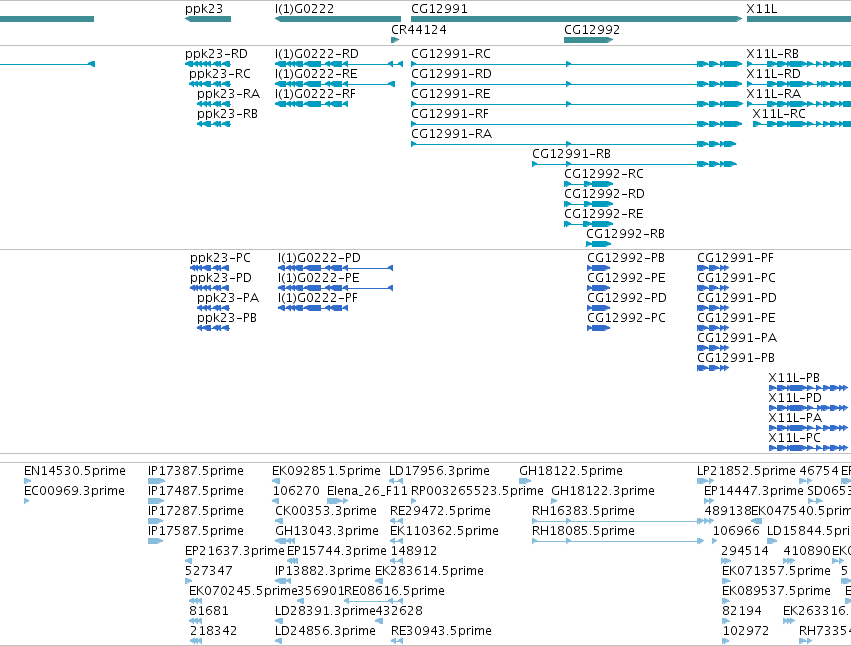Viewport: 851px width, 646px height.
Task: Select EST RH18085.5prime
Action: tap(583, 531)
